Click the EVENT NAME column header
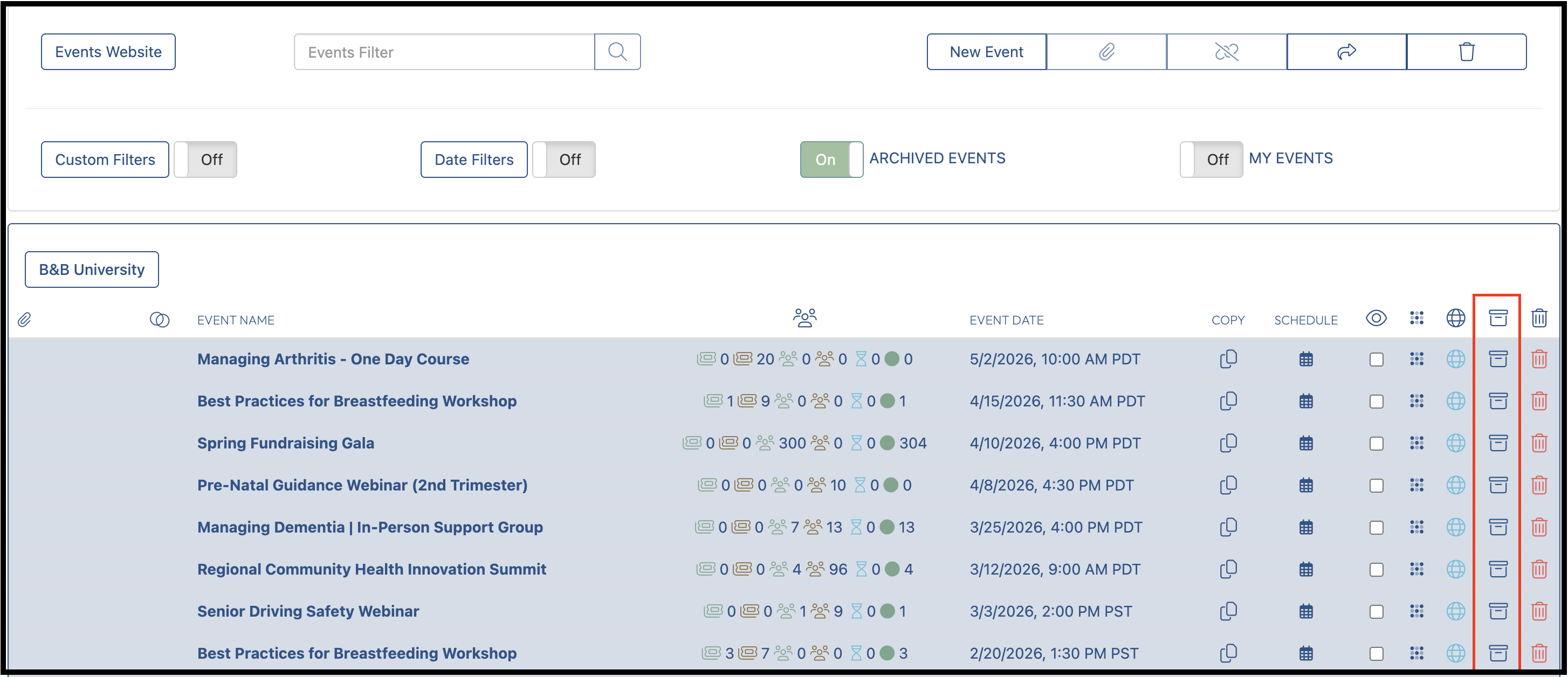 236,320
